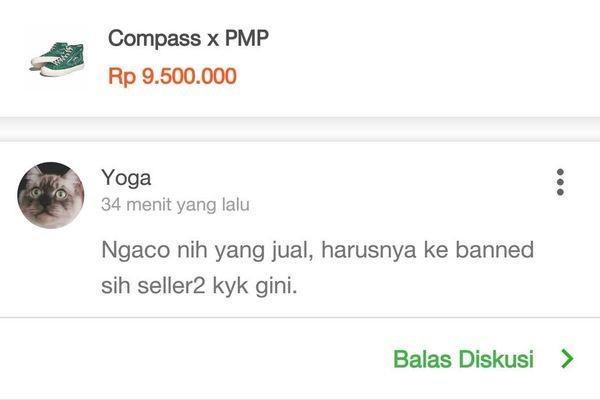This screenshot has width=600, height=400.
Task: Tap the green chevron beside Balas Diskusi
Action: [567, 359]
